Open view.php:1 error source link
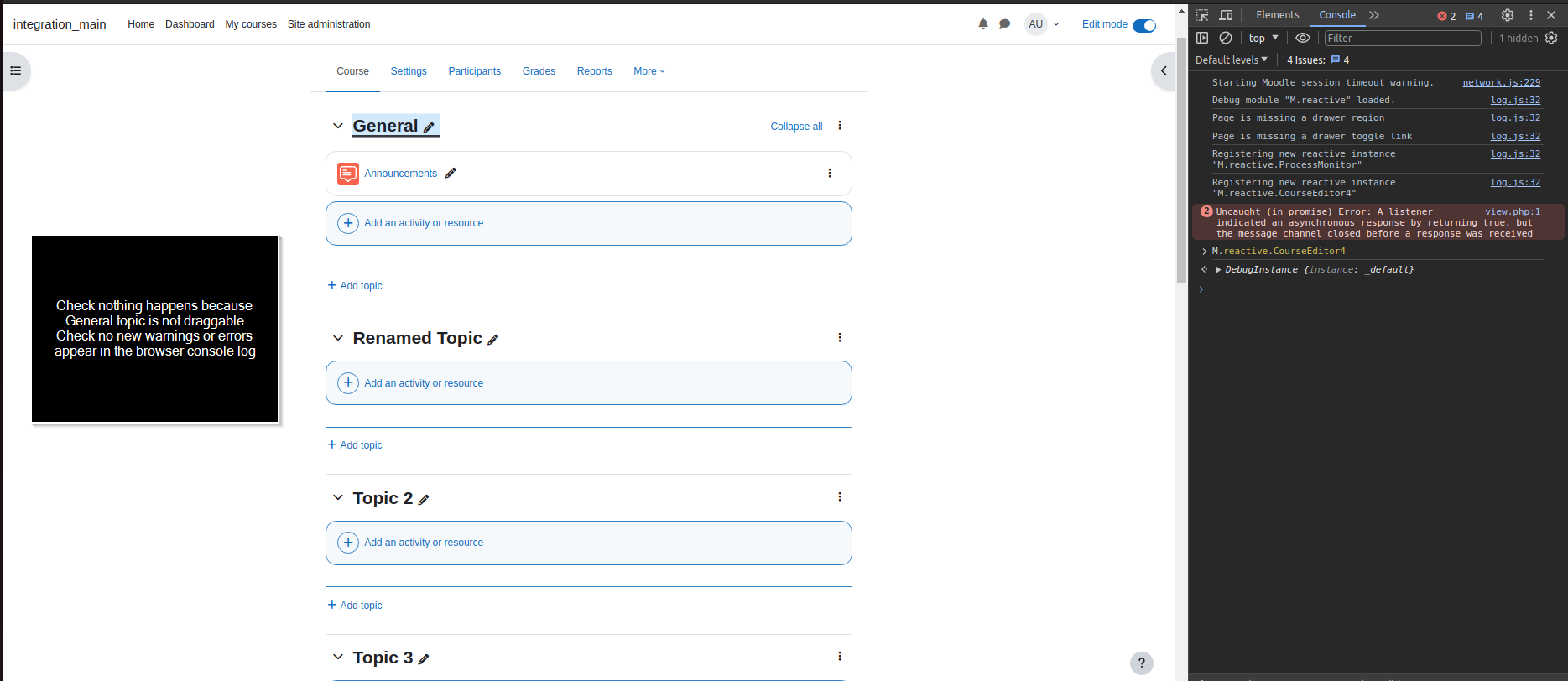 point(1513,212)
